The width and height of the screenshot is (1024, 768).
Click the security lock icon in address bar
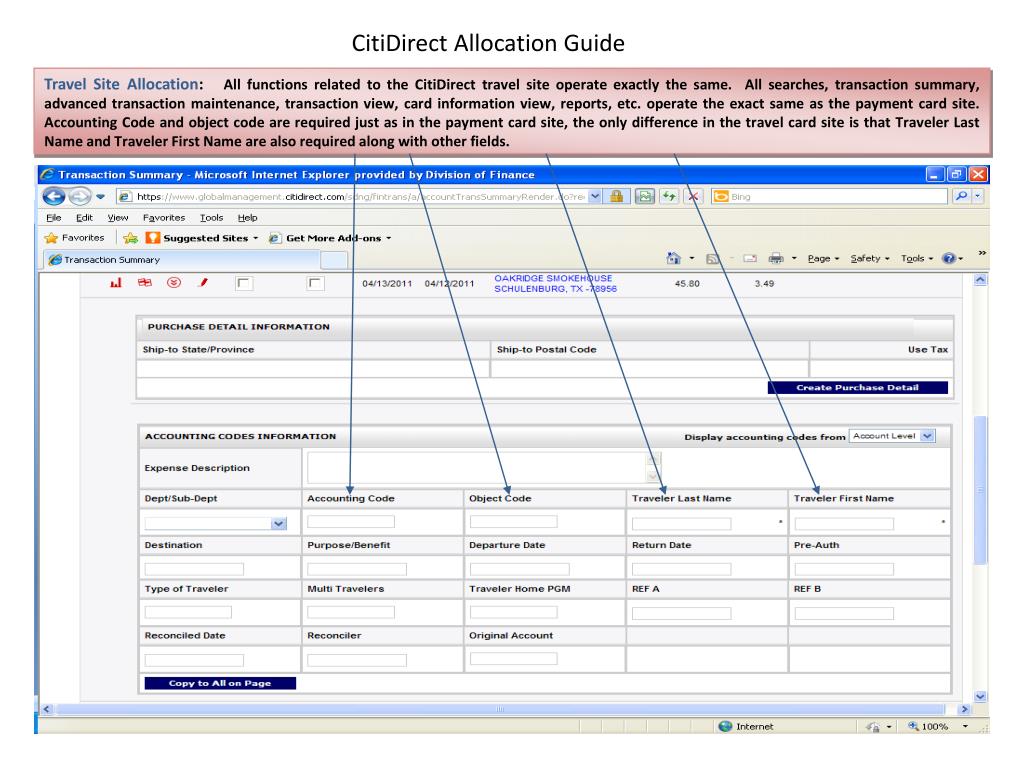pos(616,196)
